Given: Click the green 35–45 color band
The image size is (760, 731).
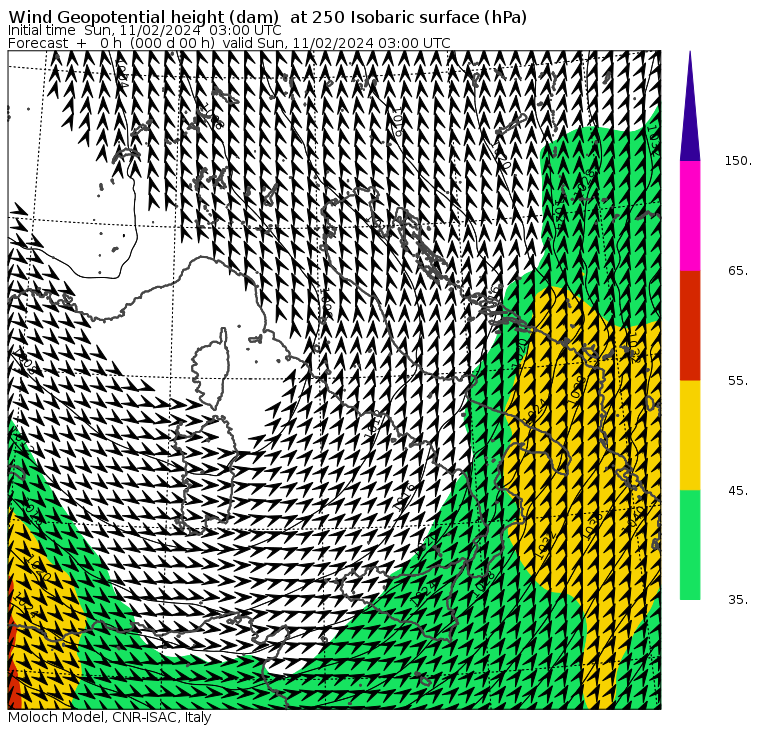Looking at the screenshot, I should (690, 545).
